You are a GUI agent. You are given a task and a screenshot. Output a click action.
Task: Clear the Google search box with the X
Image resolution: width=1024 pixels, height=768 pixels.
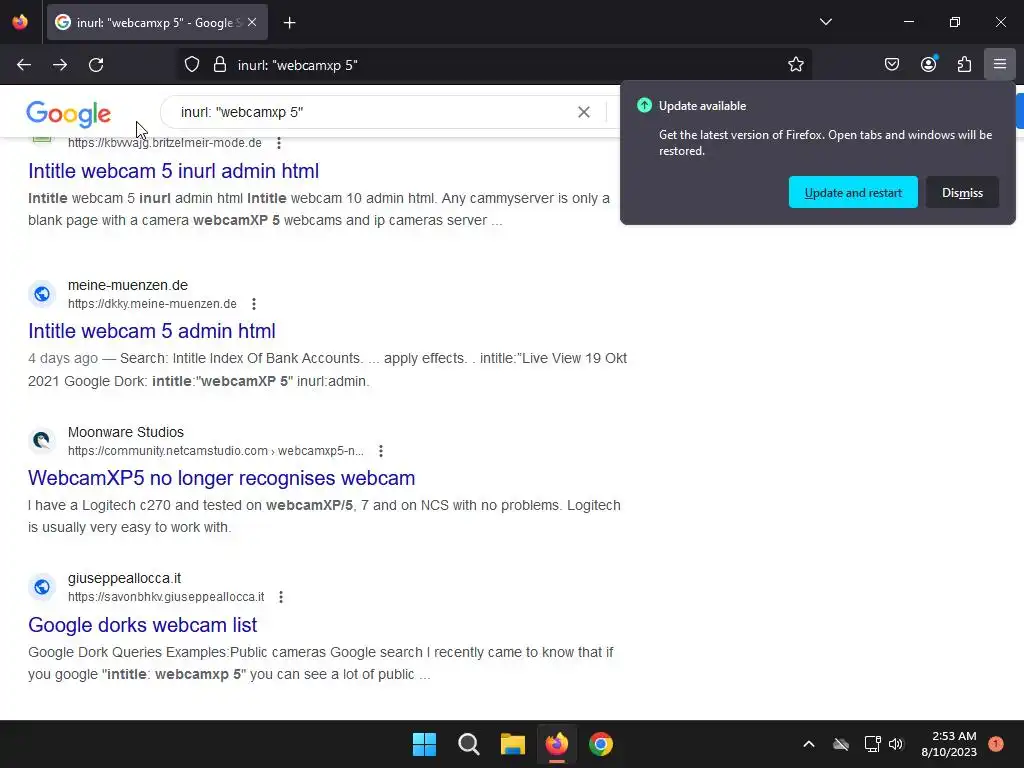click(584, 112)
